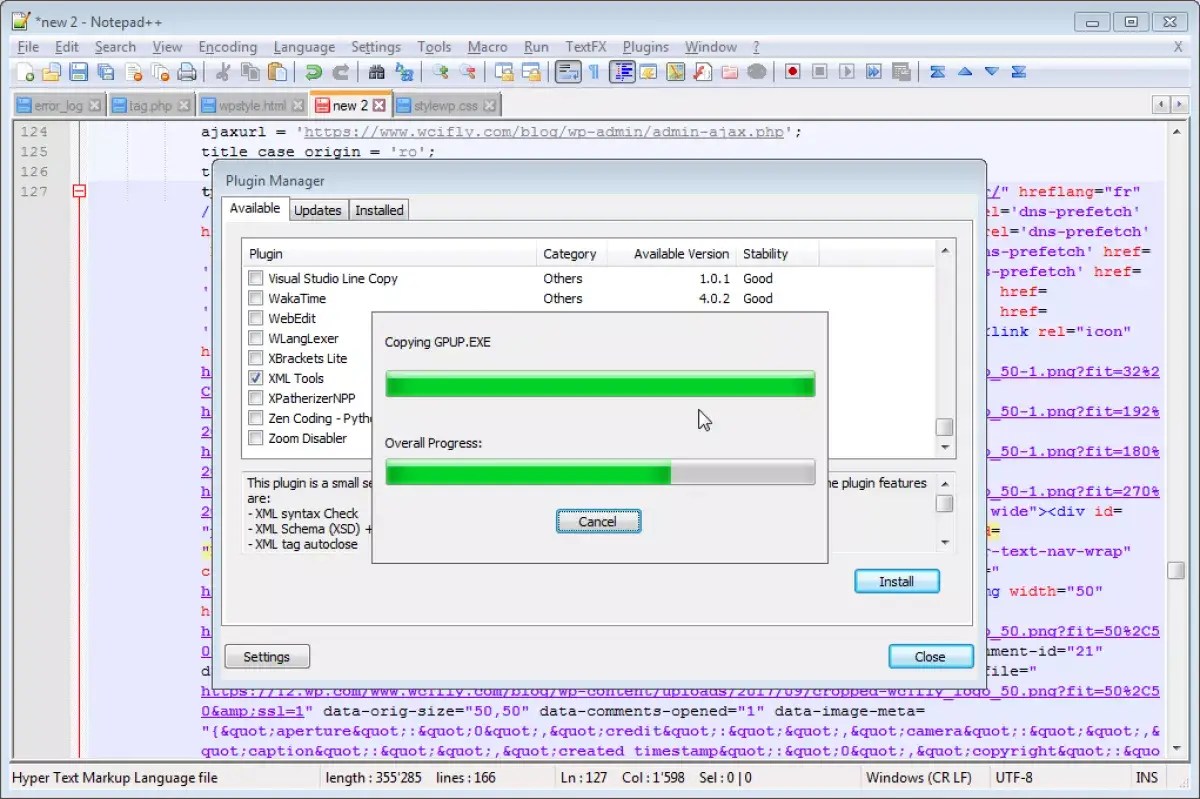Open the Encoding menu
This screenshot has height=799, width=1200.
[228, 46]
